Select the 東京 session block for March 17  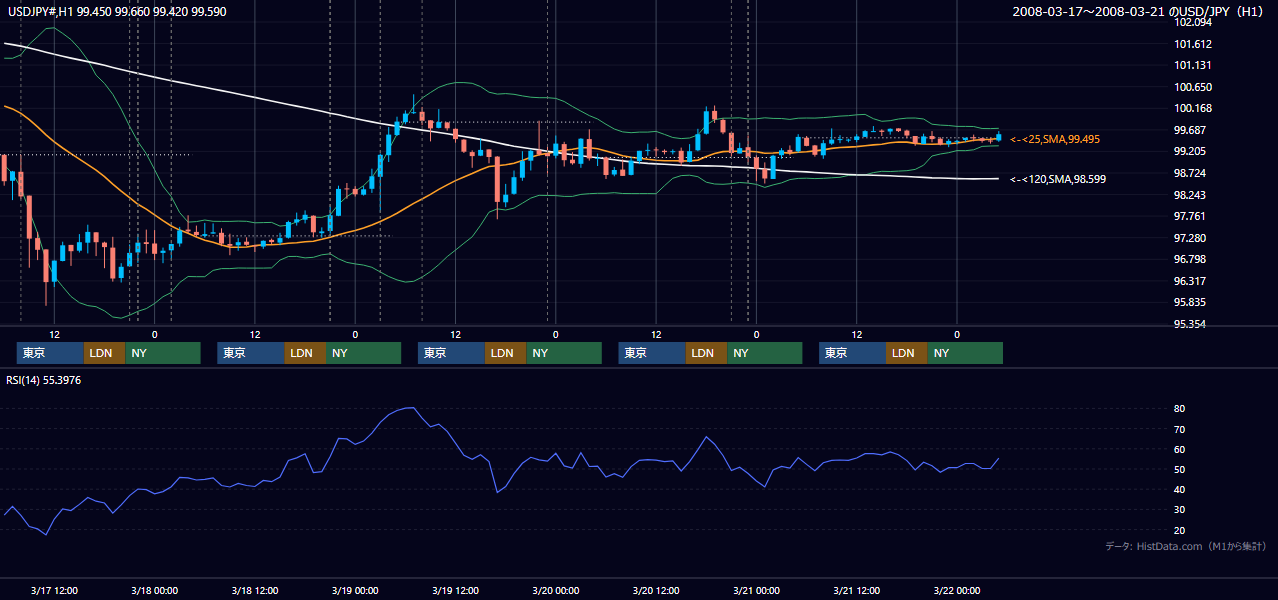pyautogui.click(x=50, y=353)
